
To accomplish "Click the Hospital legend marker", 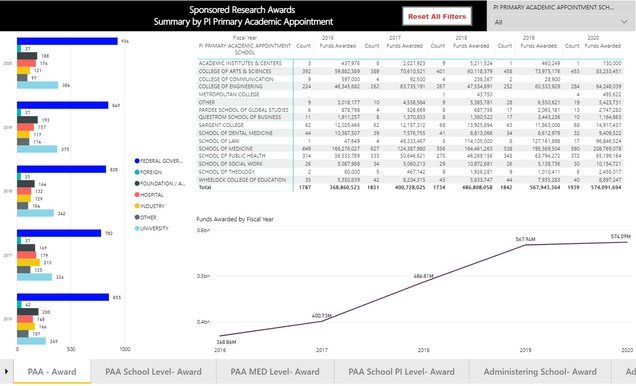I will click(137, 195).
